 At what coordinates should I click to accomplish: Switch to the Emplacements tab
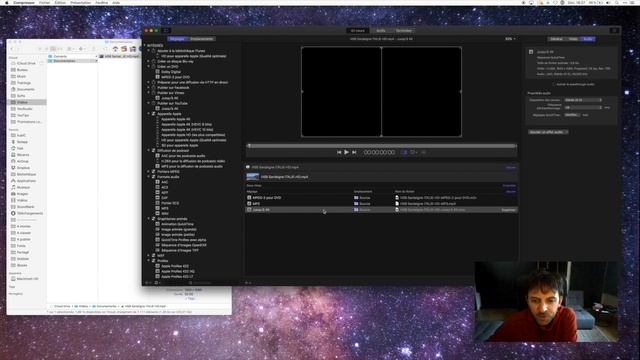tap(202, 39)
